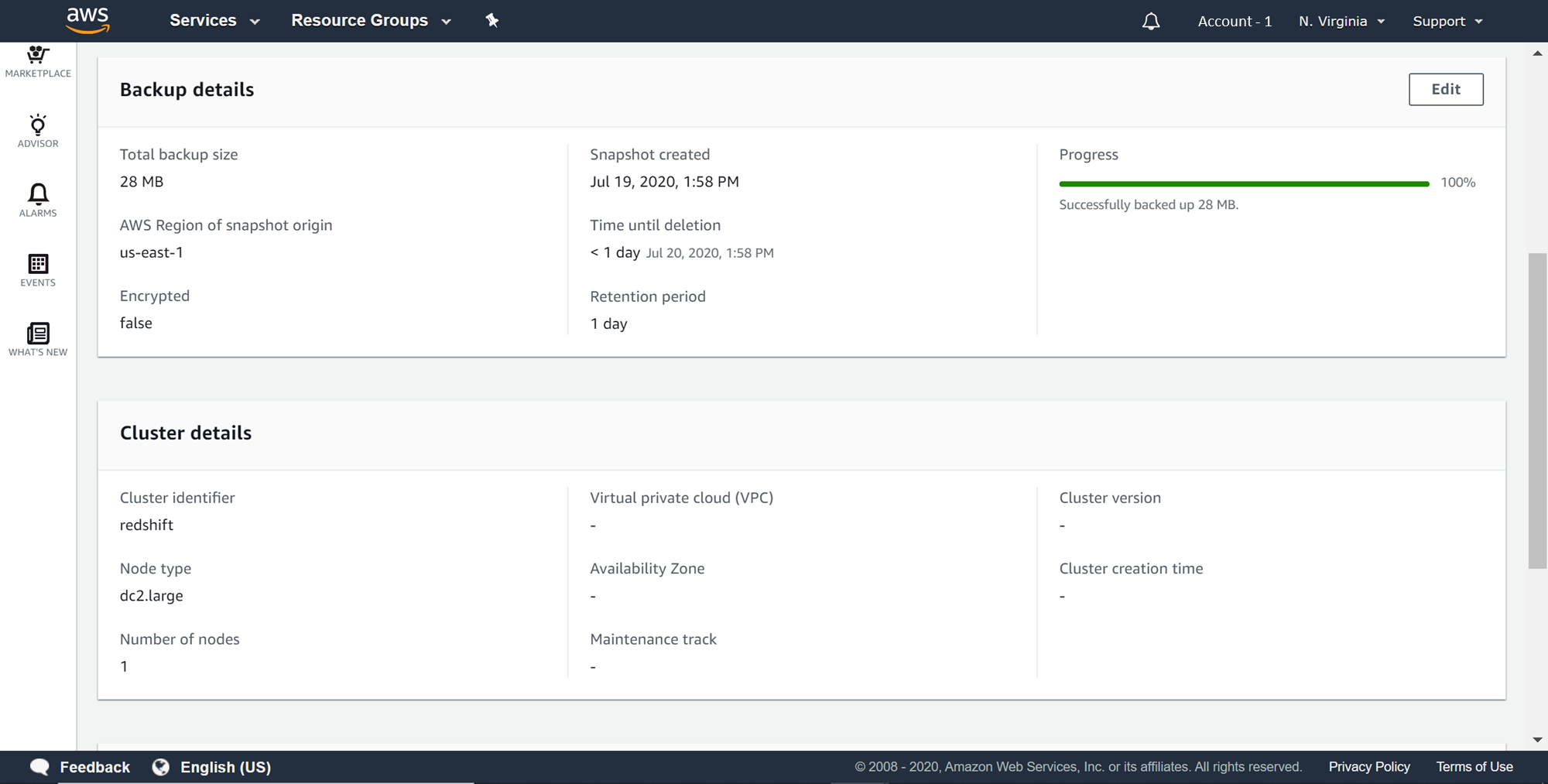Open the Terms of Use link
Viewport: 1548px width, 784px height.
pyautogui.click(x=1474, y=767)
